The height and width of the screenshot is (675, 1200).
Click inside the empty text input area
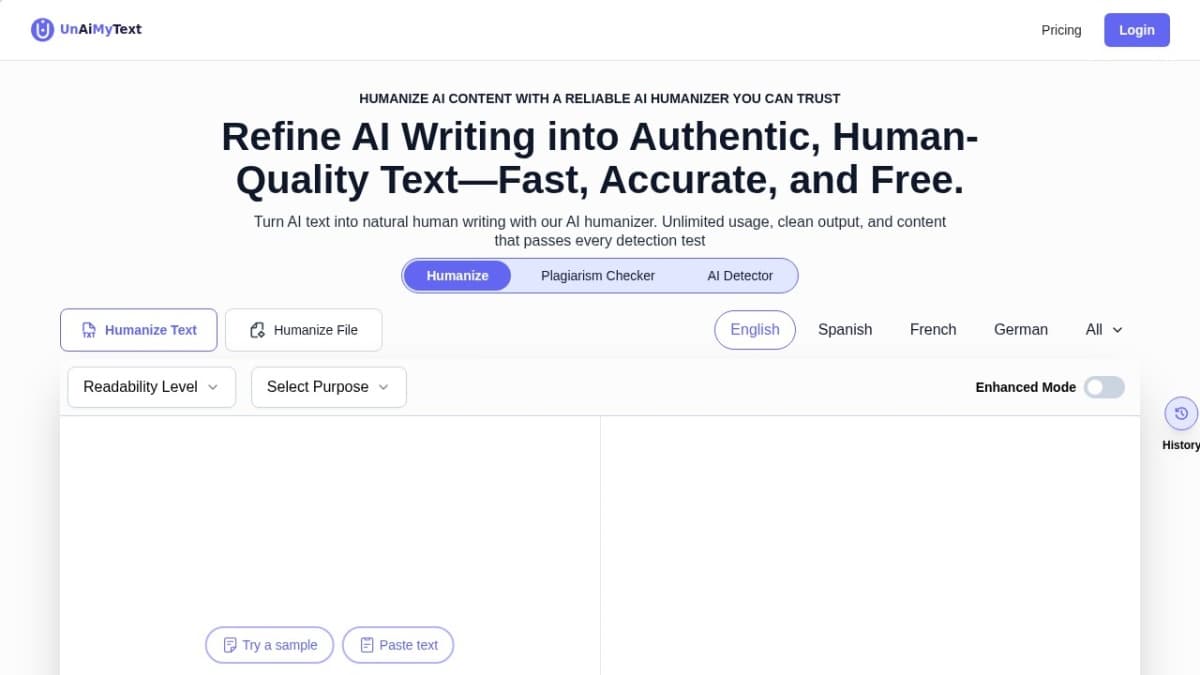[330, 520]
